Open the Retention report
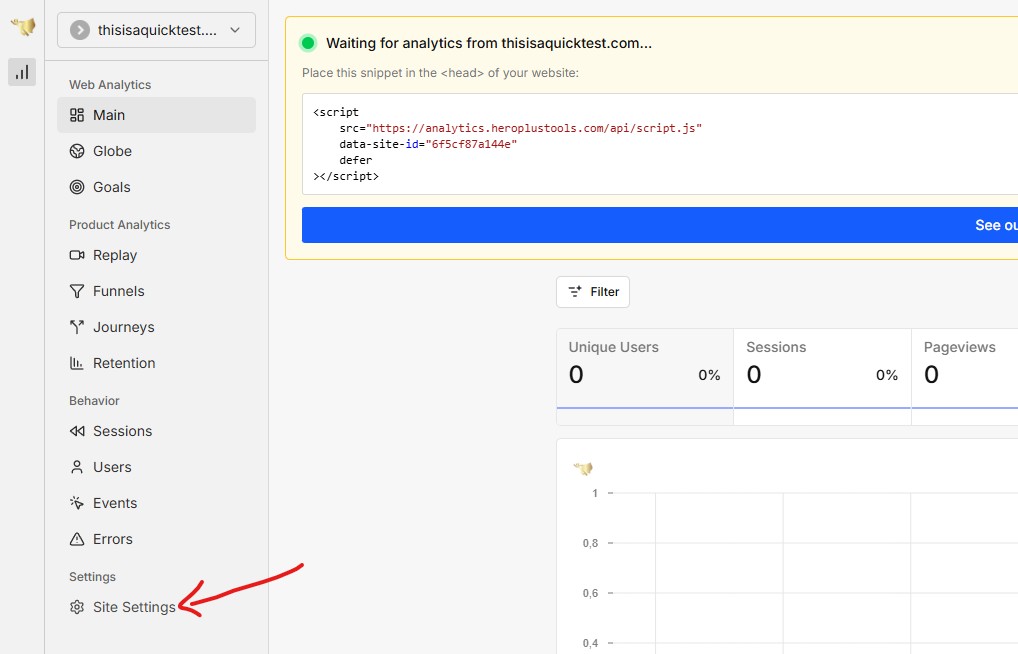1018x654 pixels. (x=124, y=363)
